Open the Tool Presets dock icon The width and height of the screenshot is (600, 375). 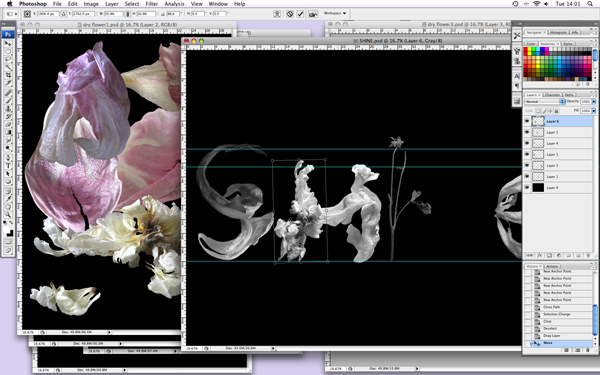pos(517,35)
